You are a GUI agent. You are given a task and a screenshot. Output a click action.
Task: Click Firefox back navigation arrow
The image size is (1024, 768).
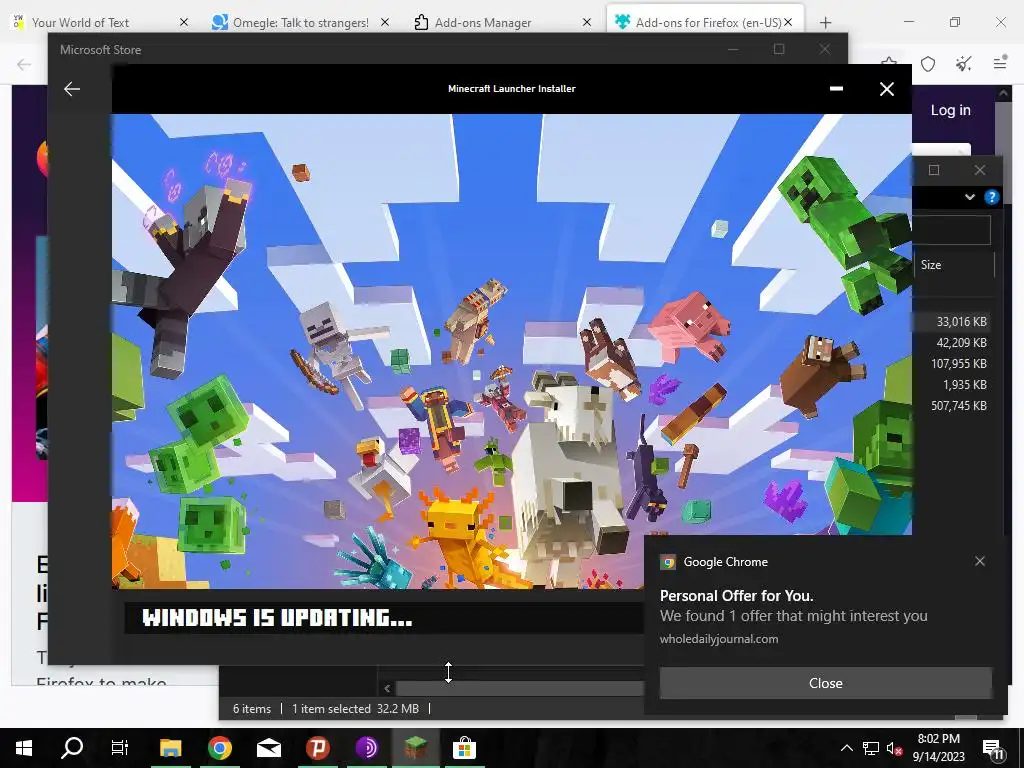tap(24, 64)
